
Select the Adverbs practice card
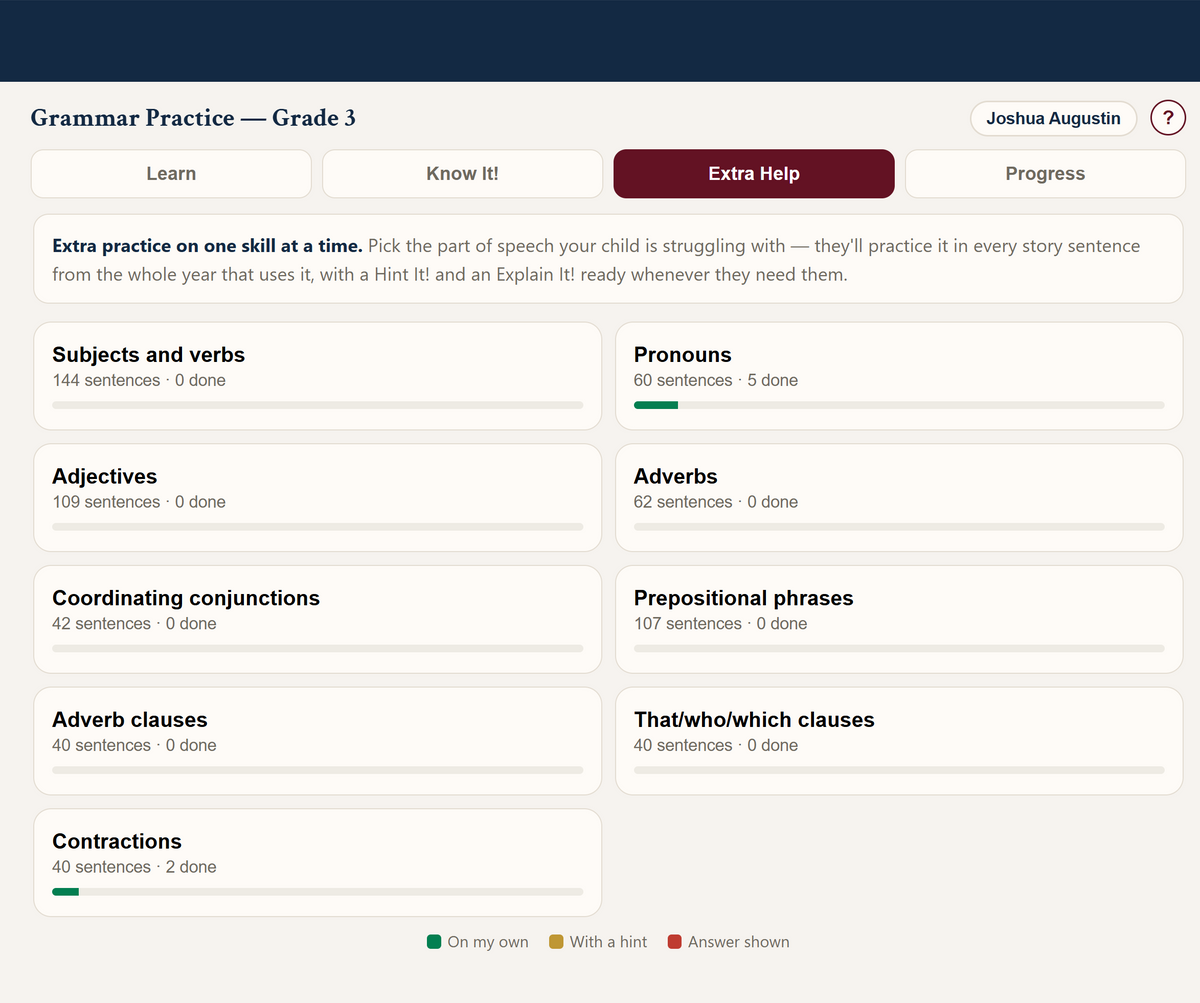pyautogui.click(x=899, y=498)
